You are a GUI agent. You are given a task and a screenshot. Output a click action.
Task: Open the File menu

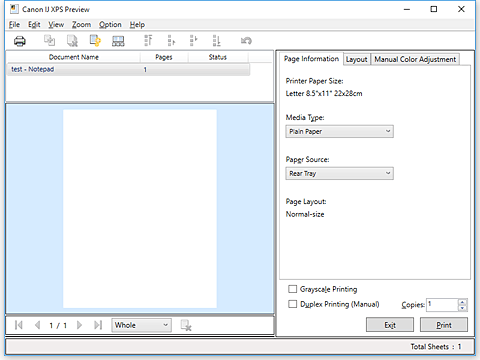(14, 25)
